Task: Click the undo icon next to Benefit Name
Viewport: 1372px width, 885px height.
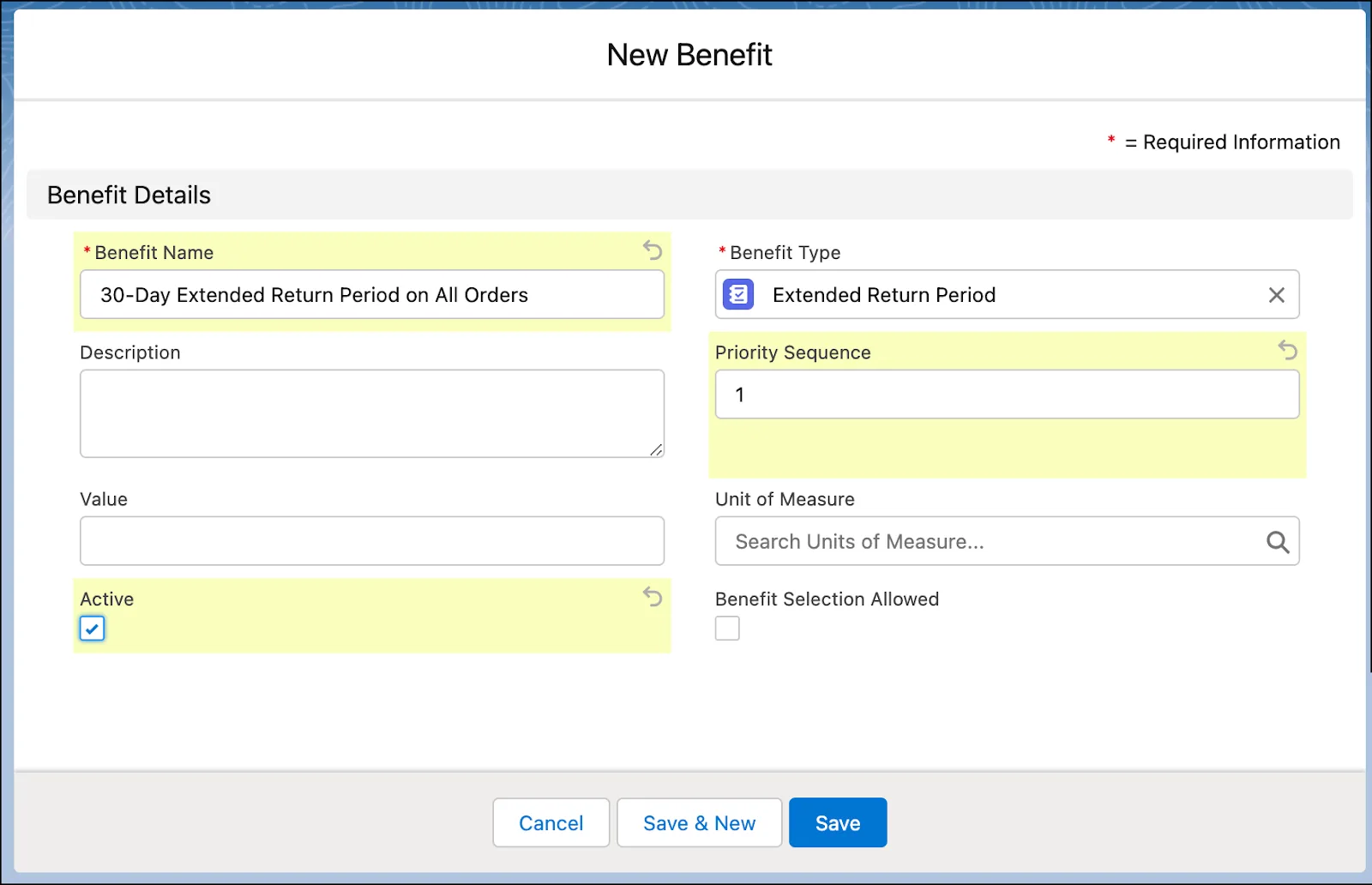Action: coord(653,250)
